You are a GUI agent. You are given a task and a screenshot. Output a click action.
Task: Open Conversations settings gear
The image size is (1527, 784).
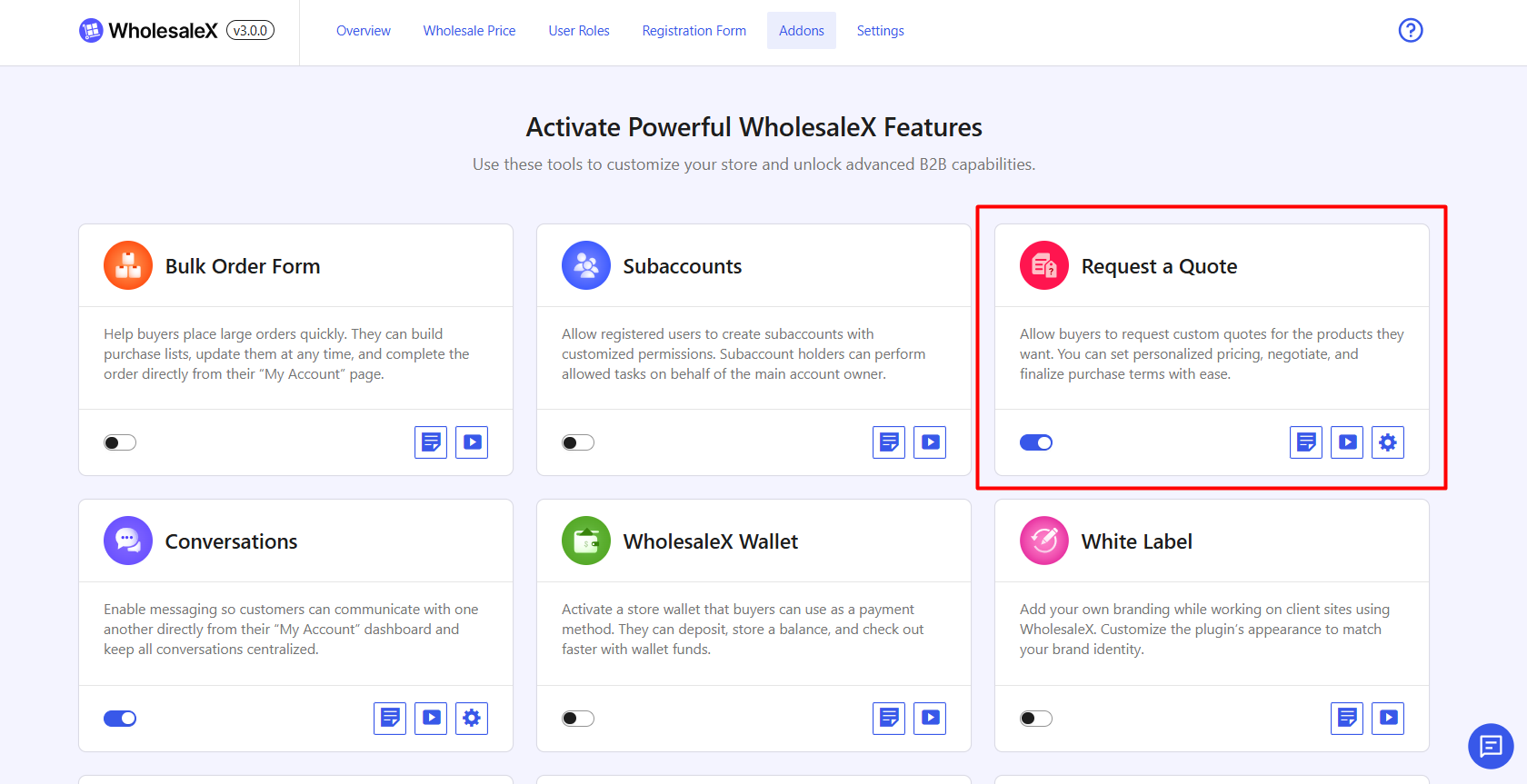(x=472, y=718)
